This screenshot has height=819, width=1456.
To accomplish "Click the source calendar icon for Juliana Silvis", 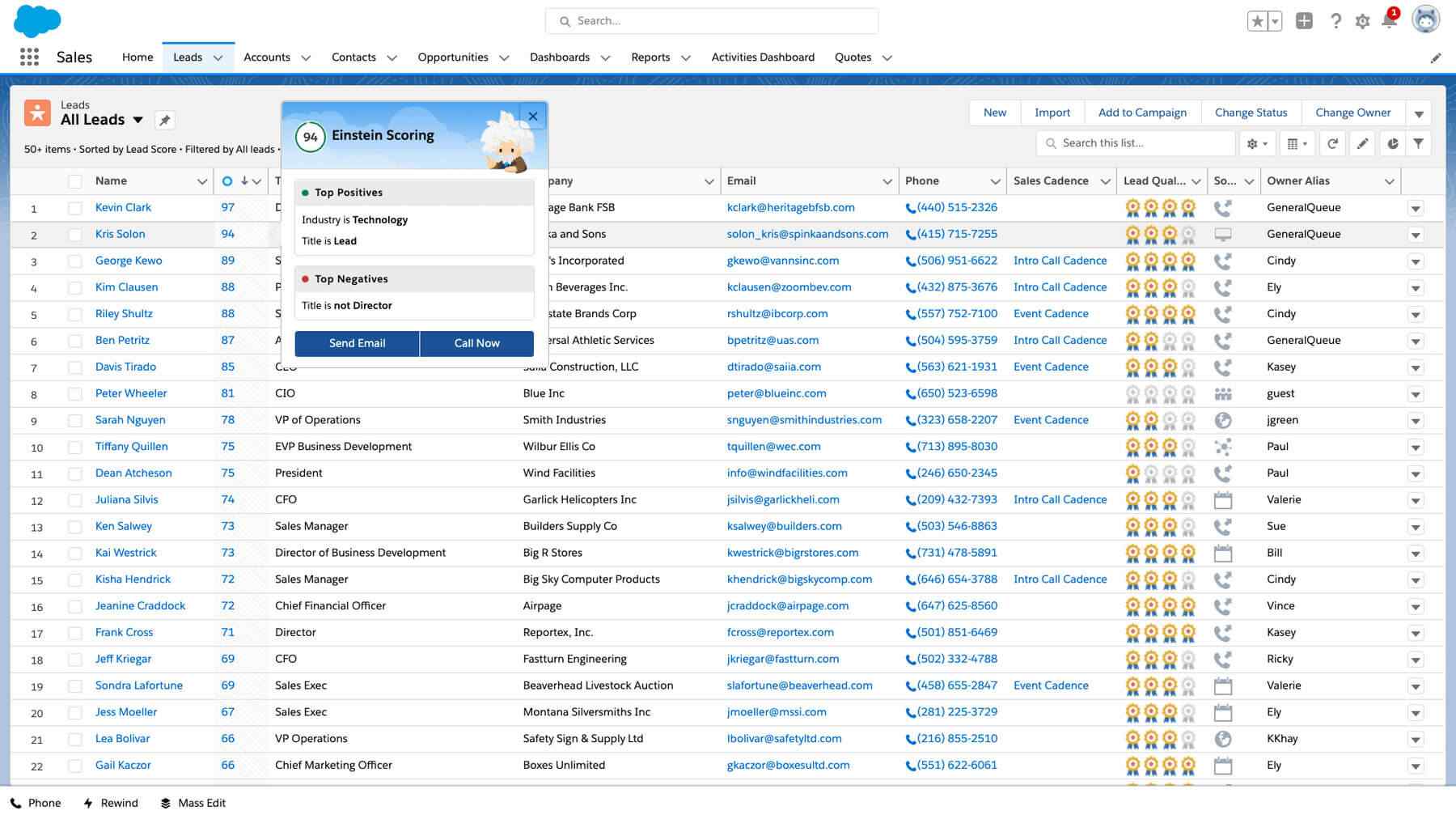I will [x=1223, y=500].
